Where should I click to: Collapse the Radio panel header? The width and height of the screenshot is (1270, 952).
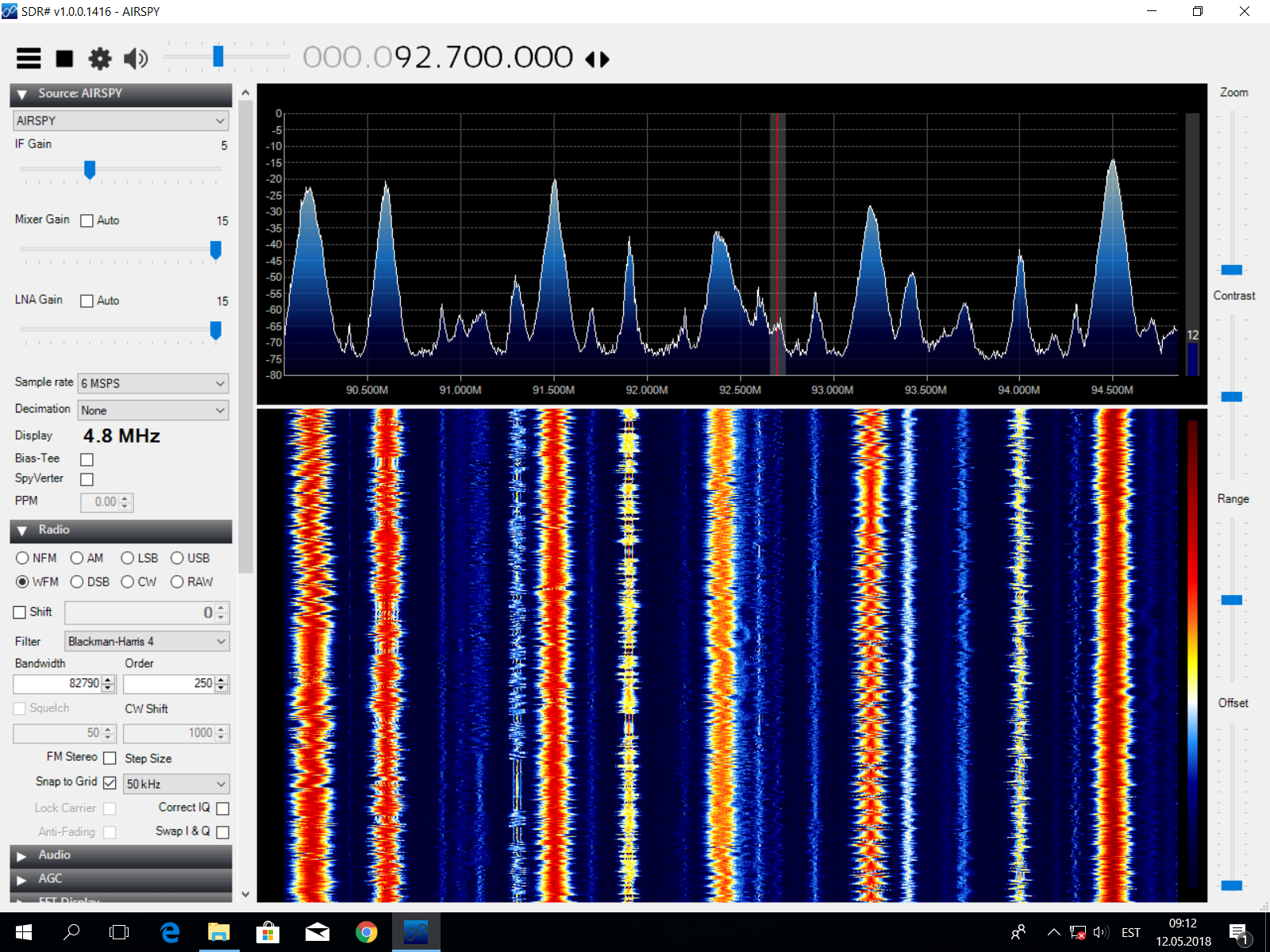coord(121,530)
